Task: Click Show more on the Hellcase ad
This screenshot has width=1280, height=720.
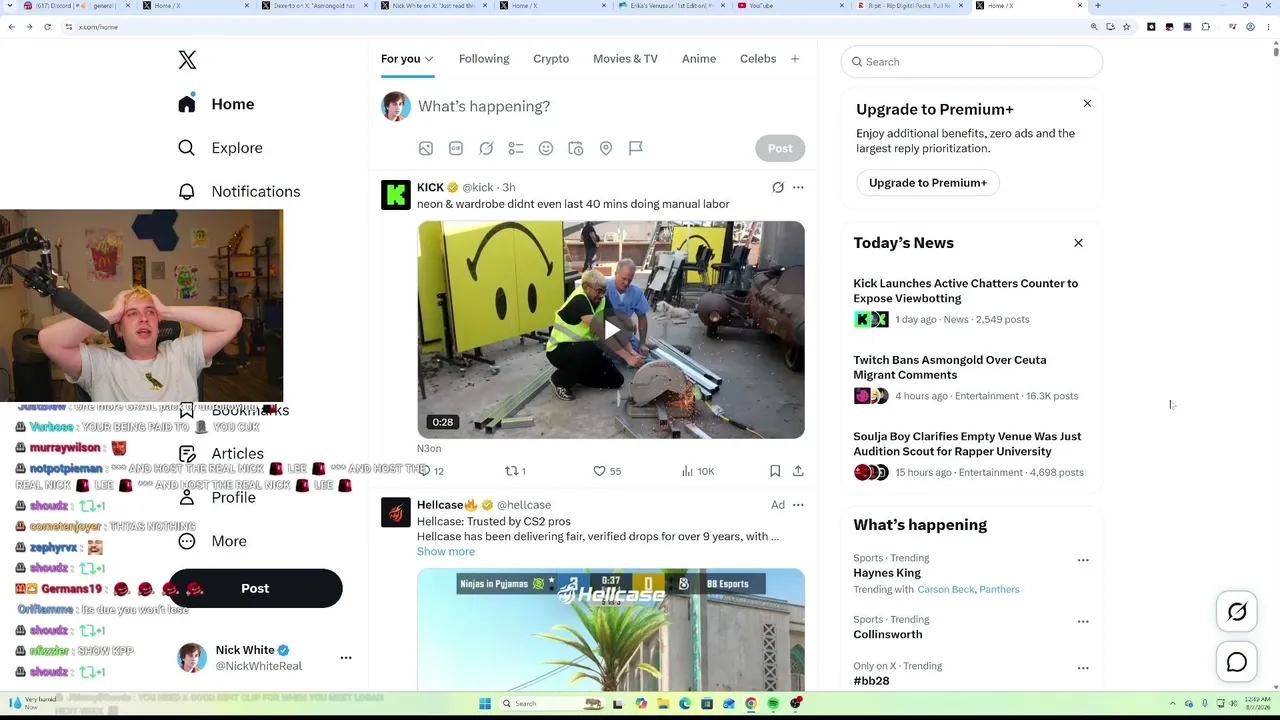Action: pyautogui.click(x=446, y=552)
